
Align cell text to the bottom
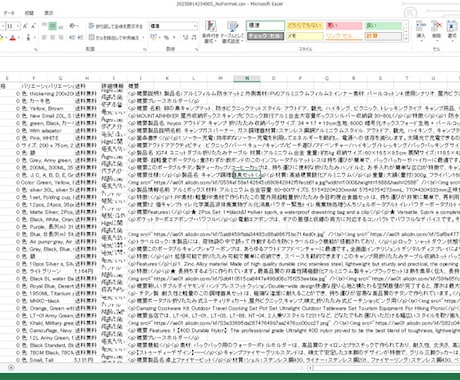pos(61,26)
